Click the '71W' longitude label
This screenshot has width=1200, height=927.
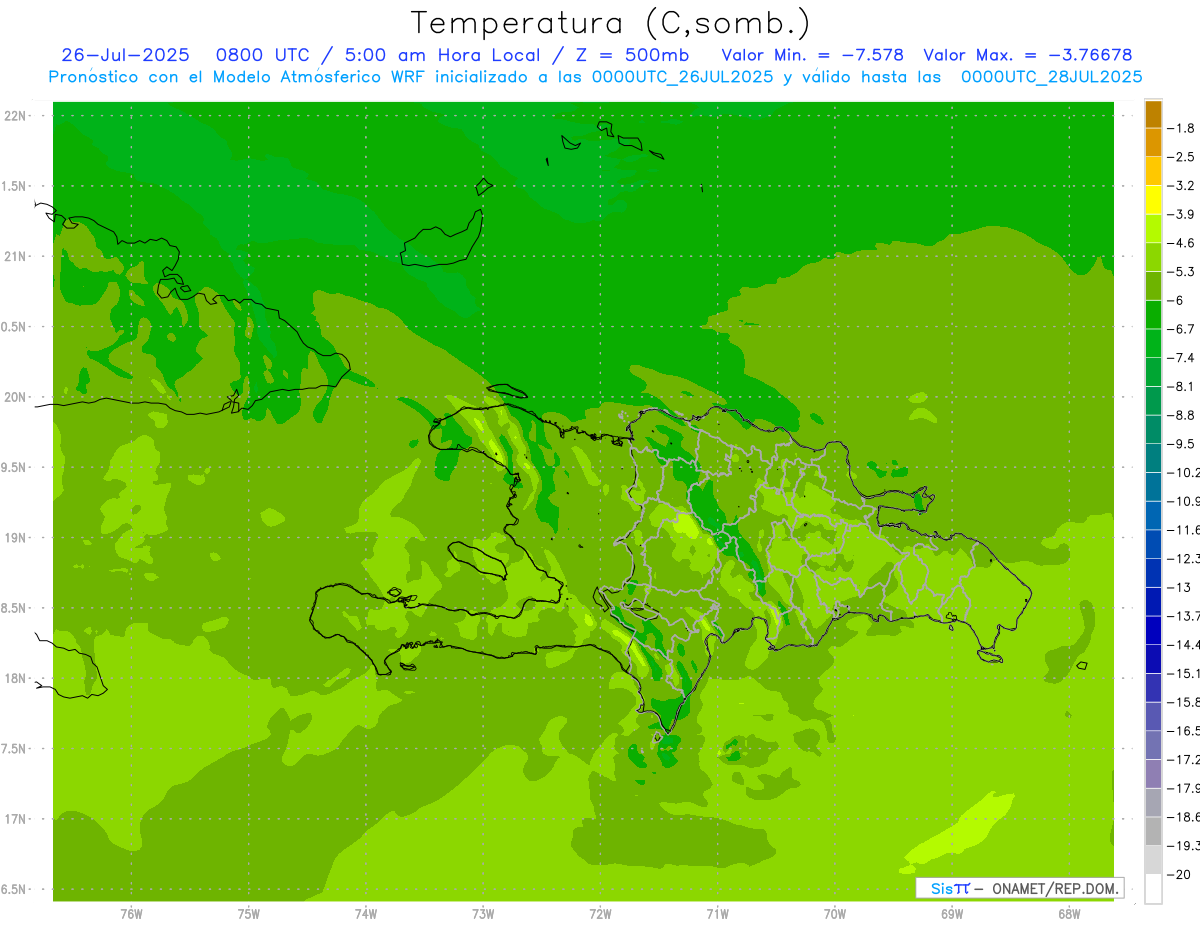pyautogui.click(x=717, y=914)
